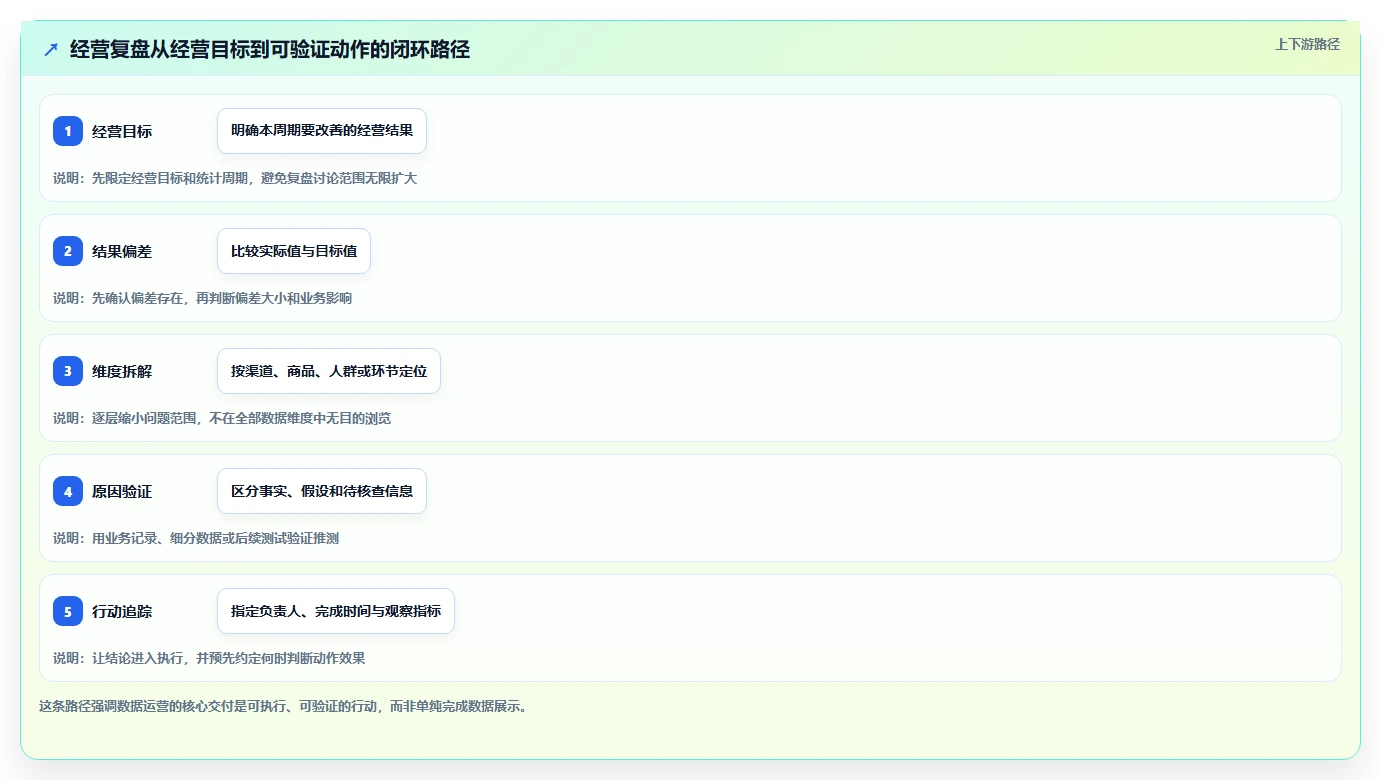1381x780 pixels.
Task: Select the 比较实际值与目标值 chip
Action: pyautogui.click(x=294, y=251)
